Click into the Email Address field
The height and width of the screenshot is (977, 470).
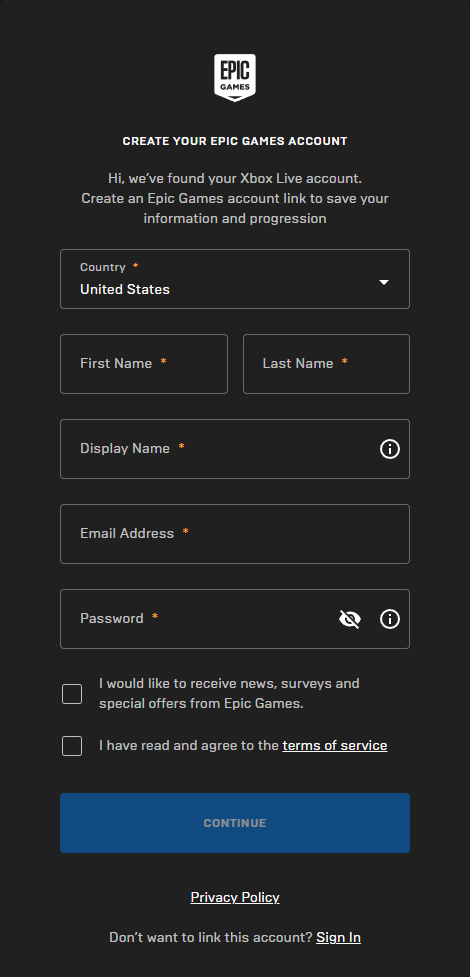click(235, 534)
